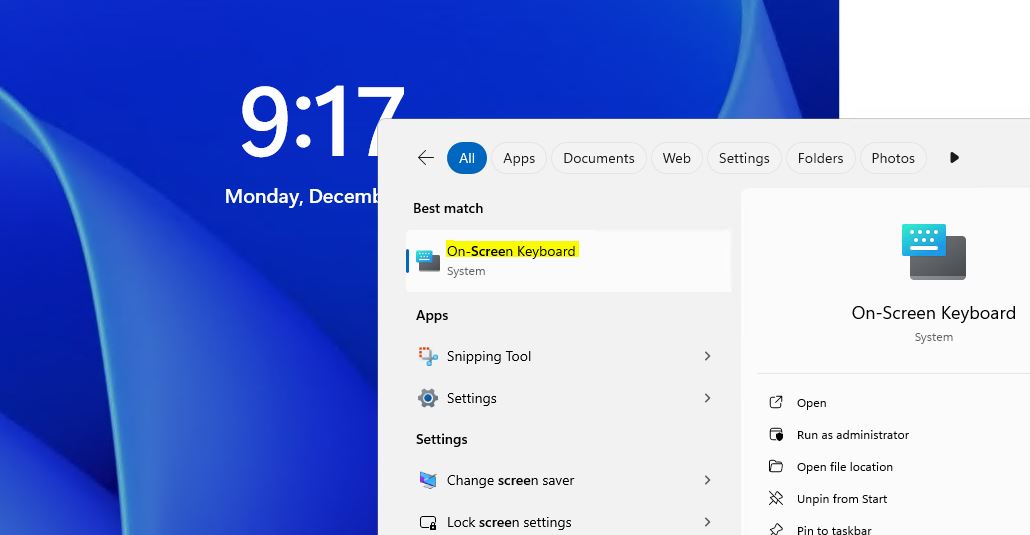Open the On-Screen Keyboard best match result
Screen dimensions: 1030x535
coord(569,260)
